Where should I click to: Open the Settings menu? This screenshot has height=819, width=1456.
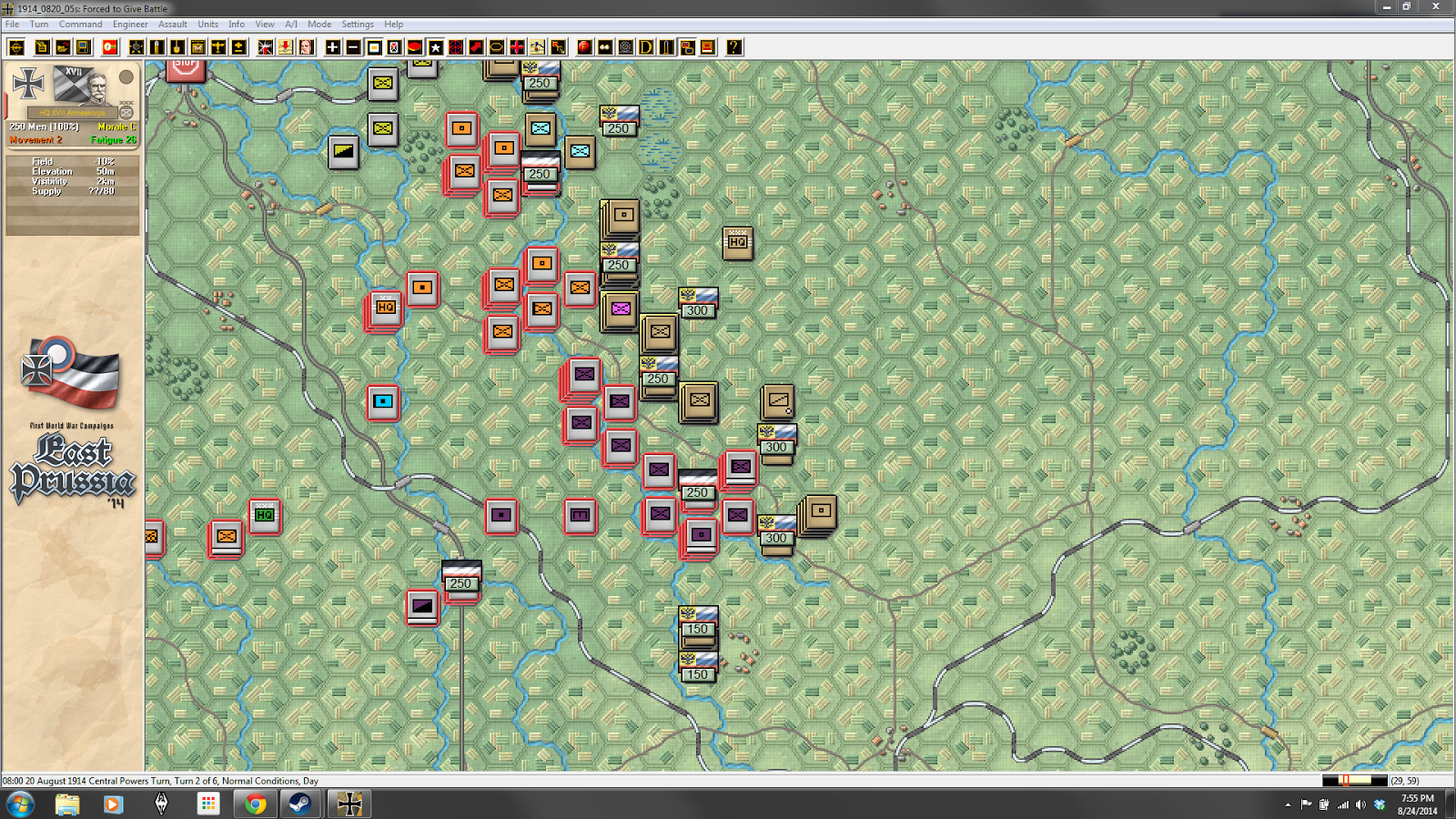358,25
